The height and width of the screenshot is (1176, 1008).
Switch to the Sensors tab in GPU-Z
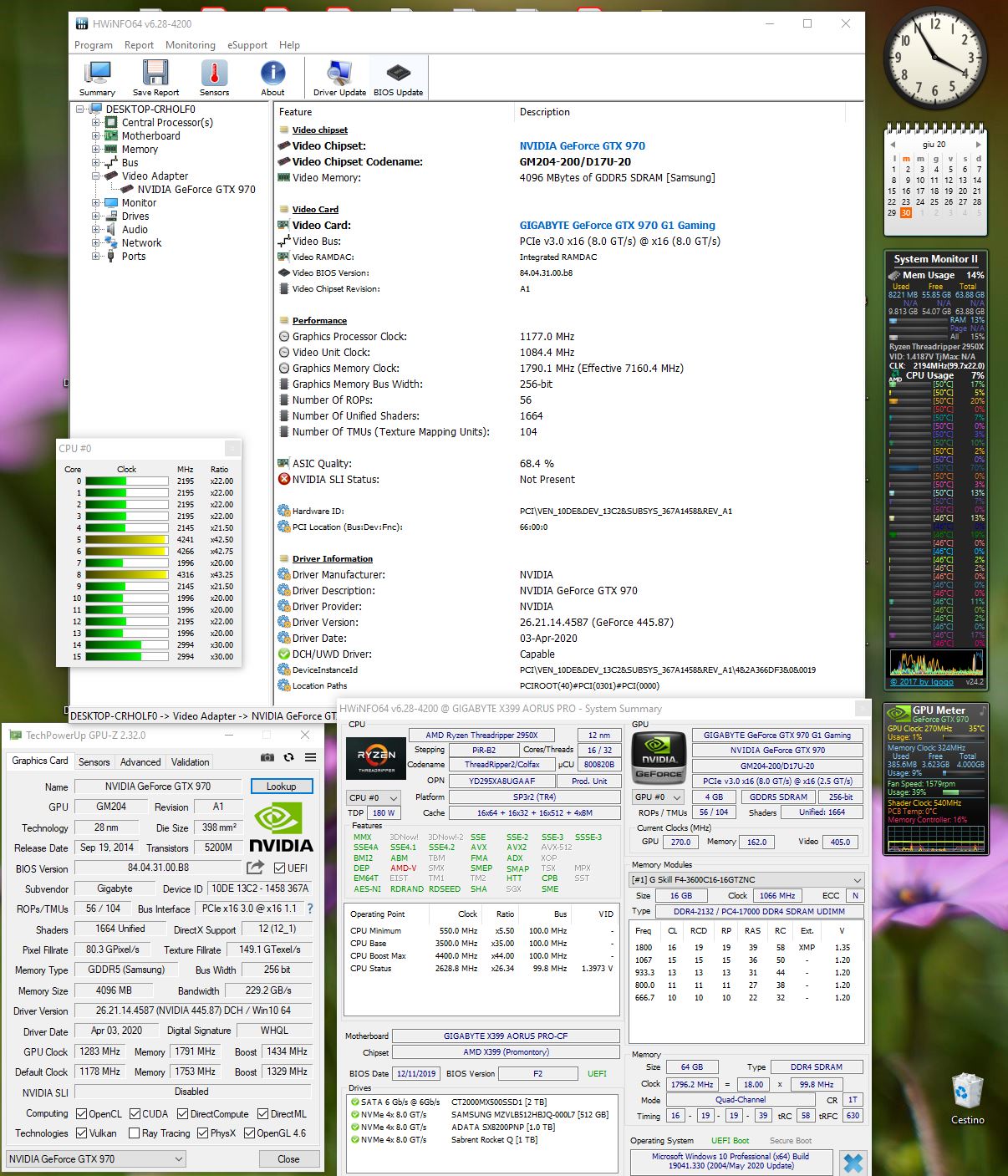pos(94,762)
